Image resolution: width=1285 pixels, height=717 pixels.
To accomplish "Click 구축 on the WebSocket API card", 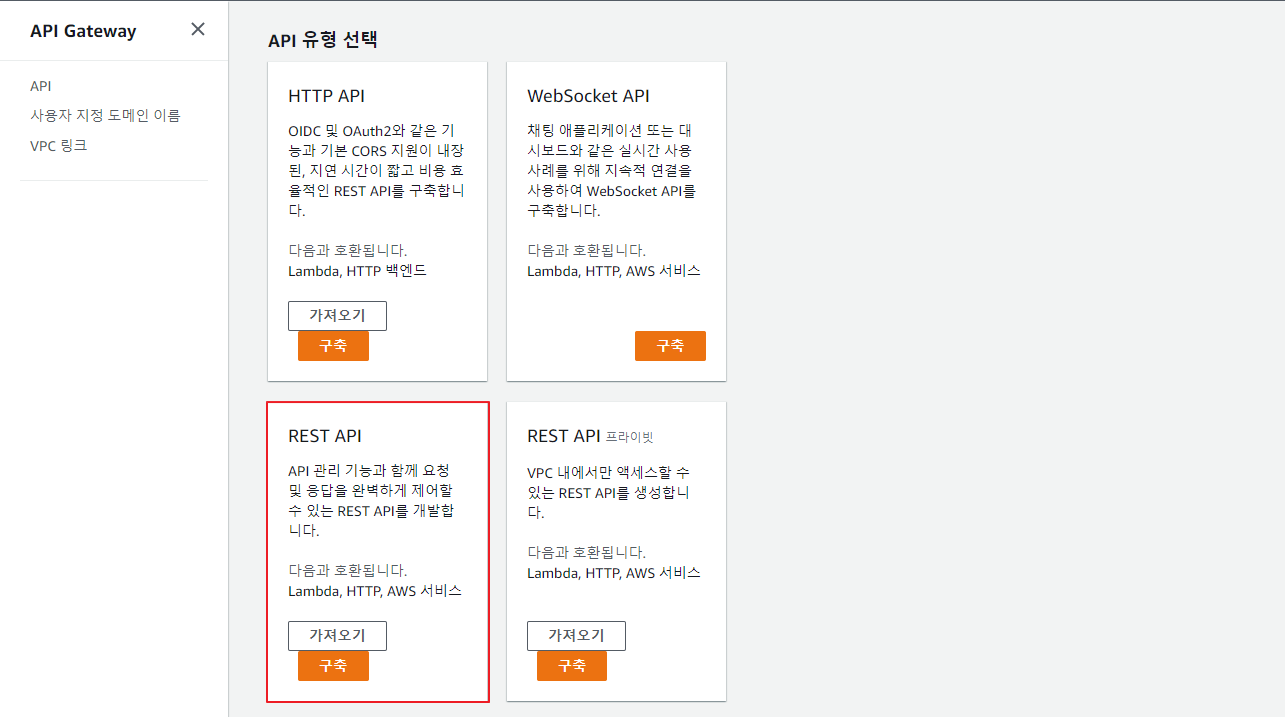I will coord(670,346).
